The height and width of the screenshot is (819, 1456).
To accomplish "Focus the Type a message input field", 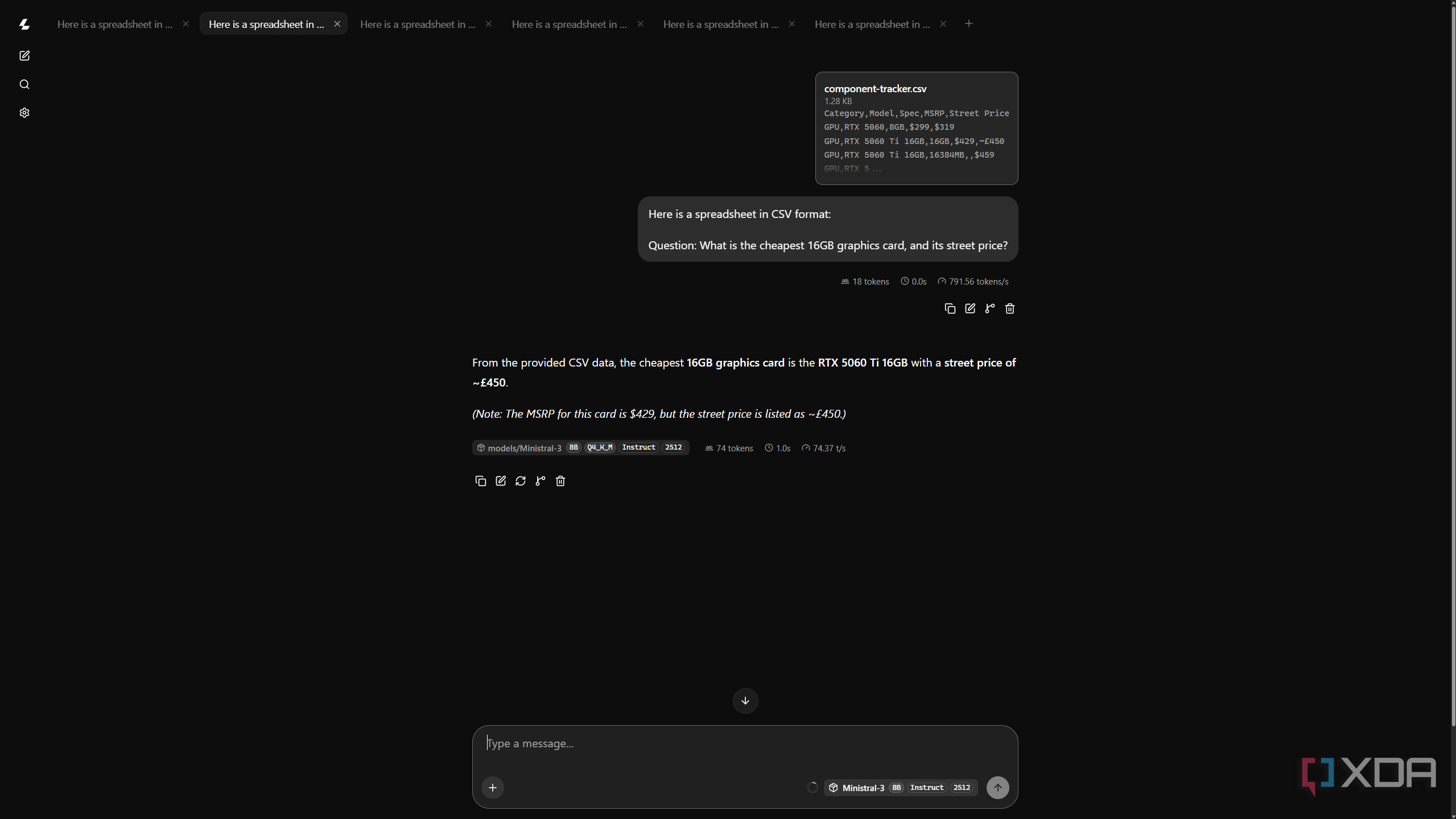I will pos(745,744).
